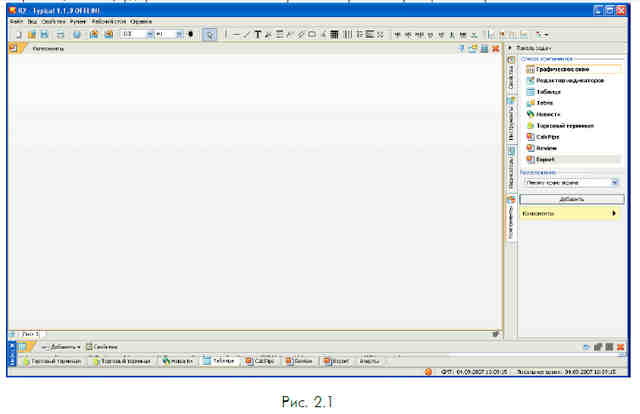Open the placement combo box in side panel
This screenshot has height=414, width=640.
(x=571, y=183)
